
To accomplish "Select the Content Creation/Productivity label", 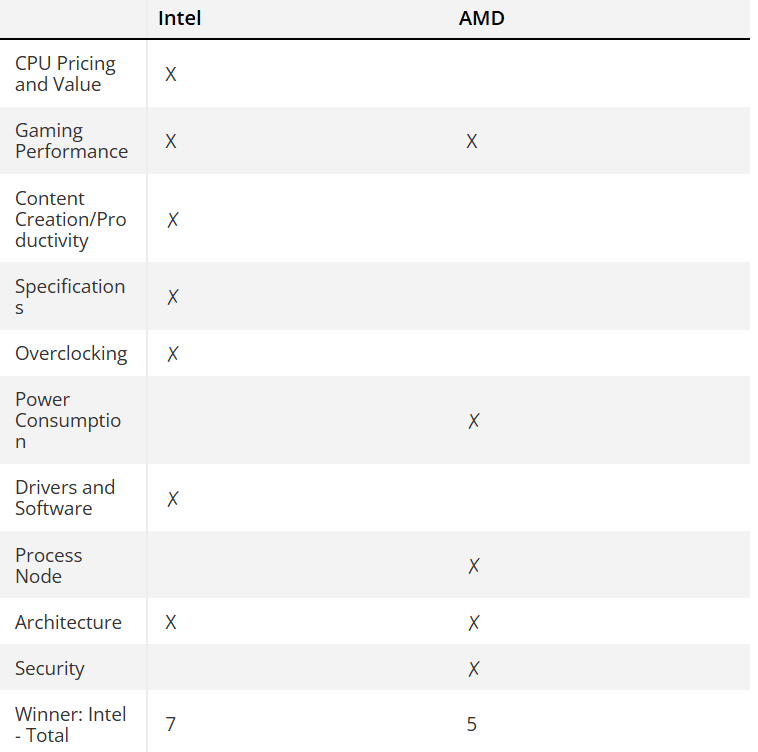I will point(70,219).
